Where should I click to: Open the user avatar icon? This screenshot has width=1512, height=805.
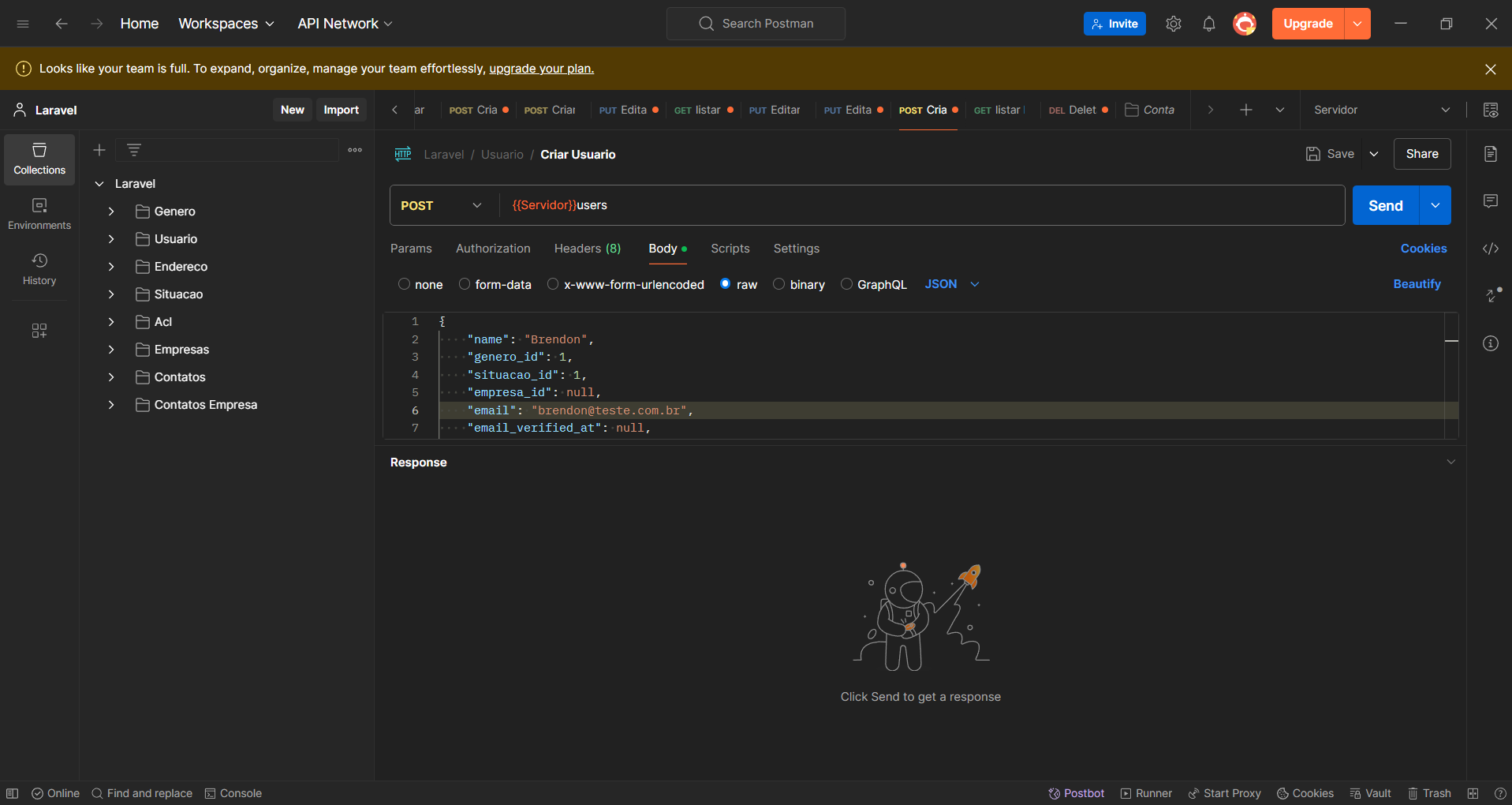(x=1245, y=24)
